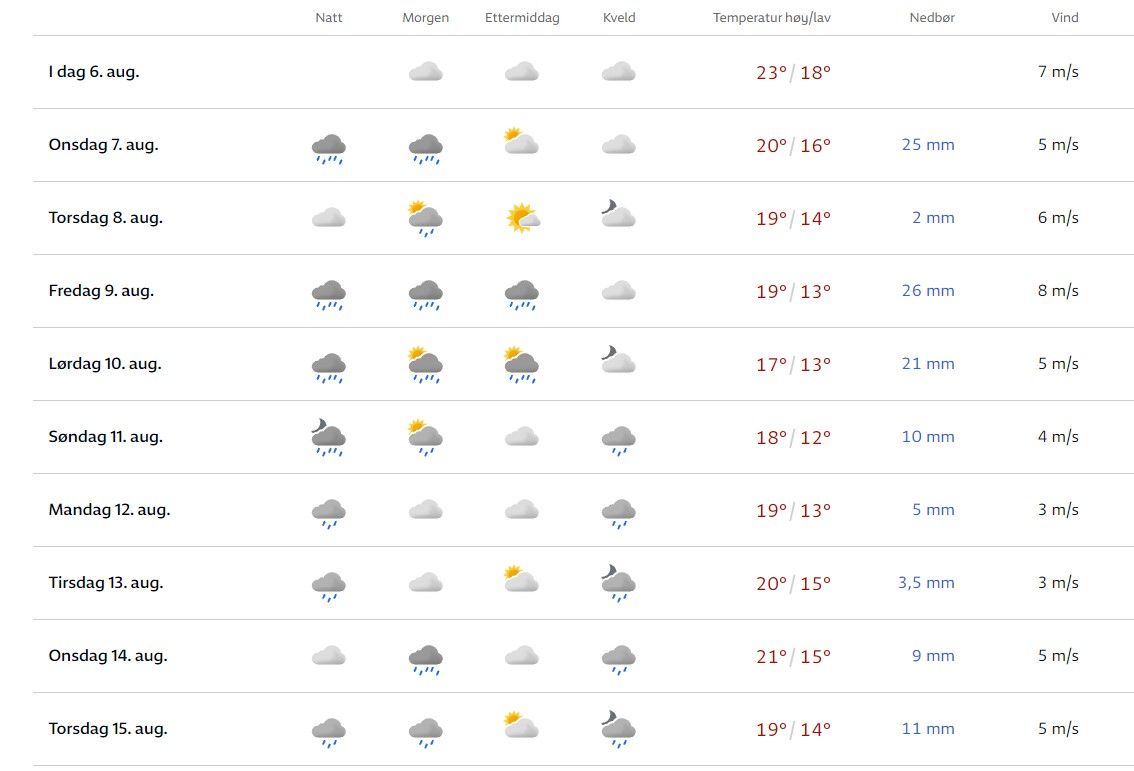Click Fredag 9. aug. afternoon rain icon

point(522,294)
